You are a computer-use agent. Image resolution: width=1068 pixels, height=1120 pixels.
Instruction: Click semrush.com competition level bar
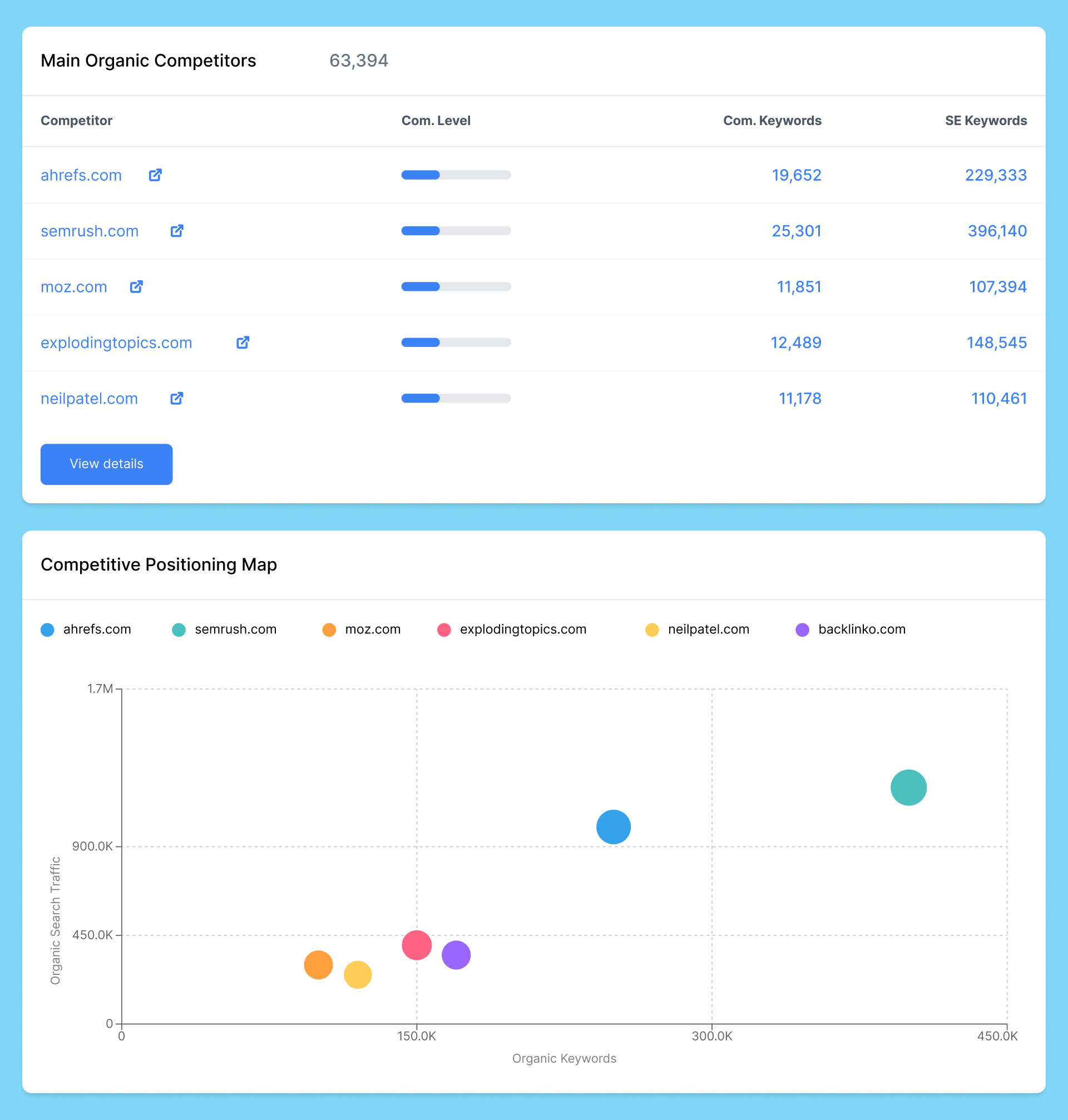coord(456,230)
